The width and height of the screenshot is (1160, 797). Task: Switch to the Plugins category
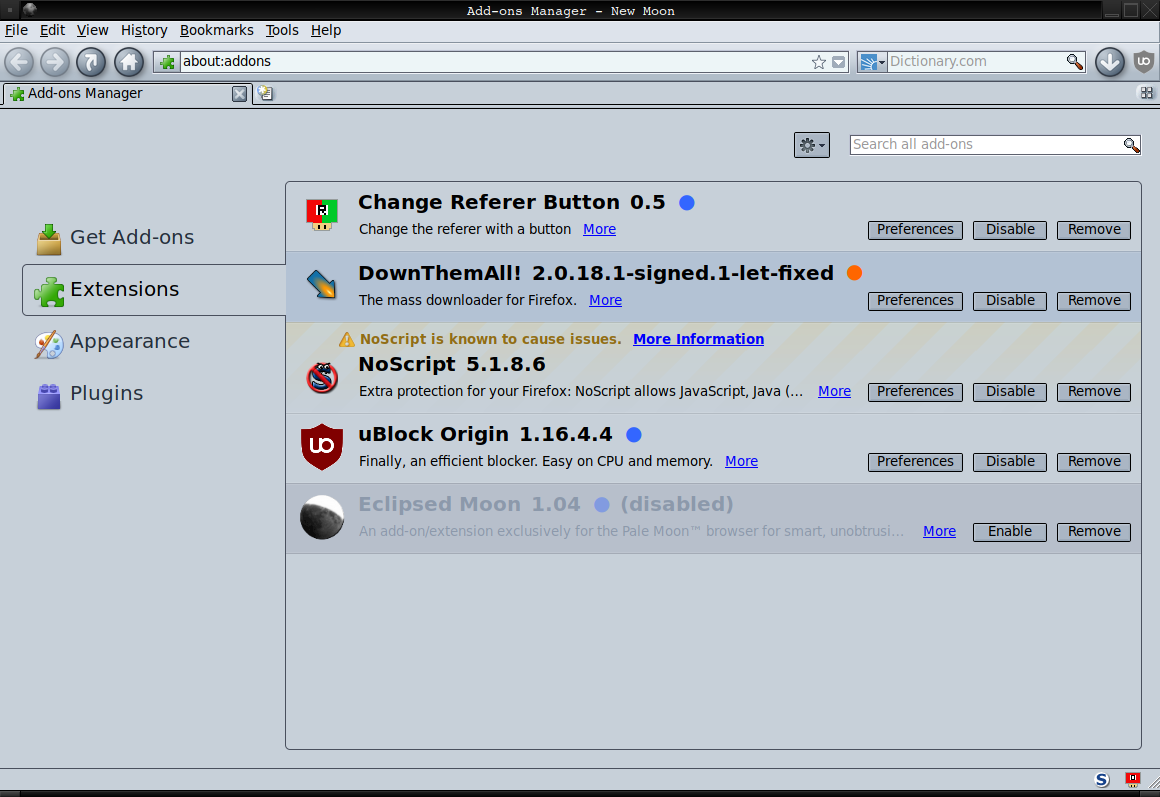[x=106, y=394]
